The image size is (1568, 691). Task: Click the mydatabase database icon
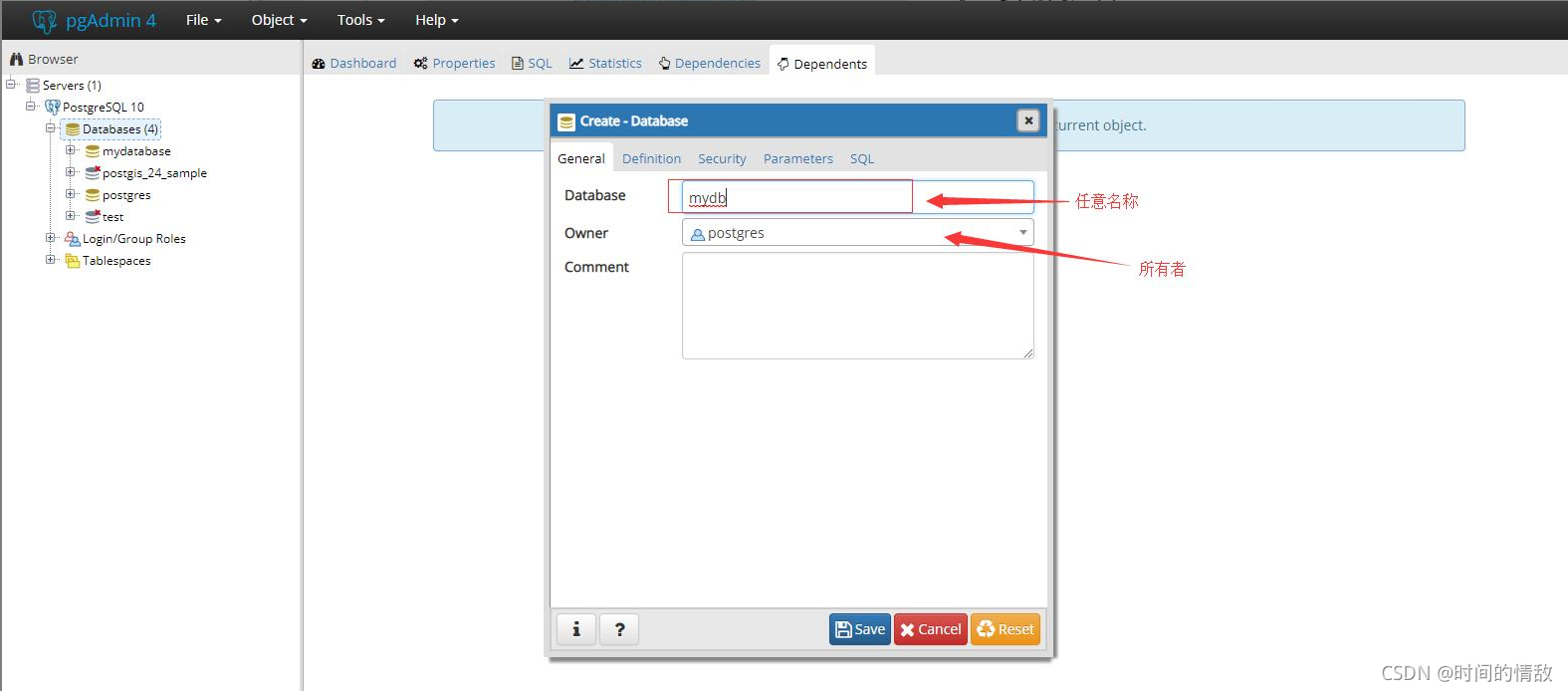pos(93,151)
